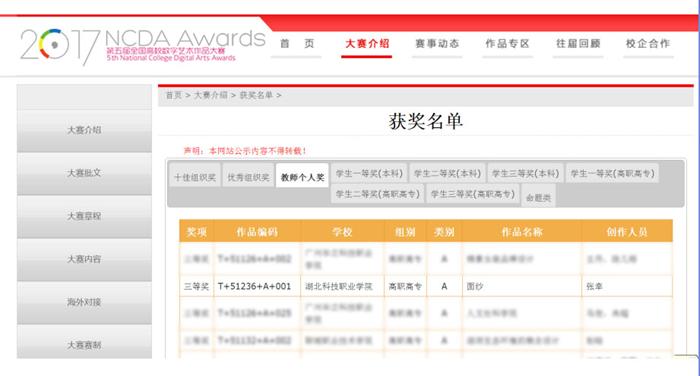Image resolution: width=700 pixels, height=376 pixels.
Task: Click the 获奖名单 page heading
Action: pyautogui.click(x=425, y=121)
